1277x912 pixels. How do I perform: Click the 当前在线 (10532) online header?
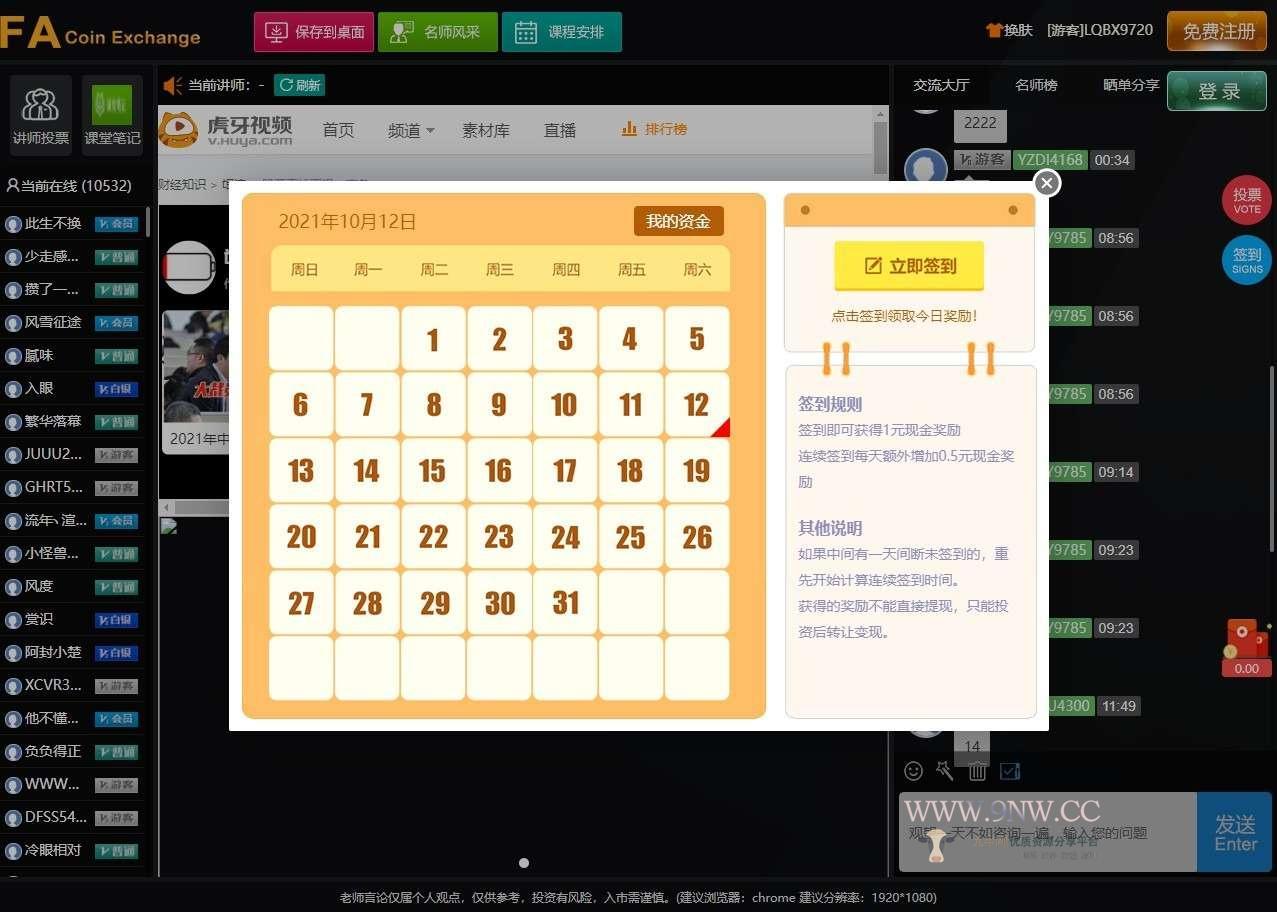[x=68, y=186]
